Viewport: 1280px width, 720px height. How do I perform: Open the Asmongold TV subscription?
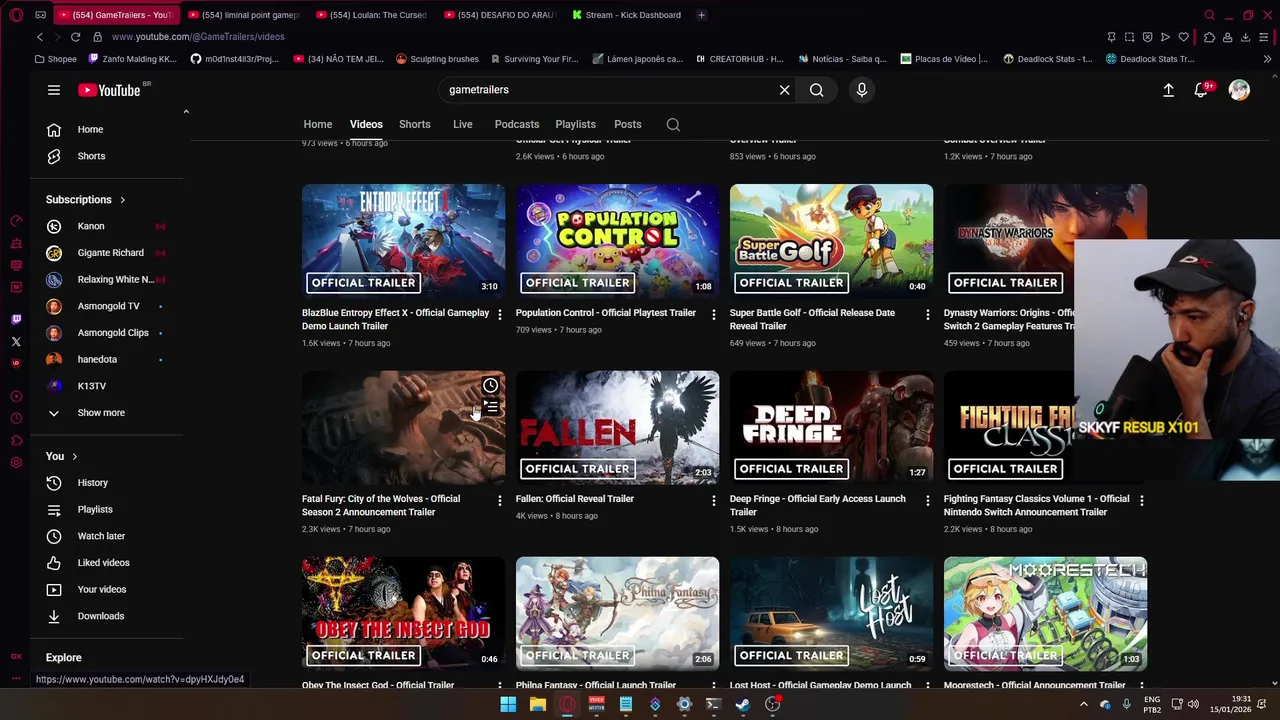coord(110,306)
